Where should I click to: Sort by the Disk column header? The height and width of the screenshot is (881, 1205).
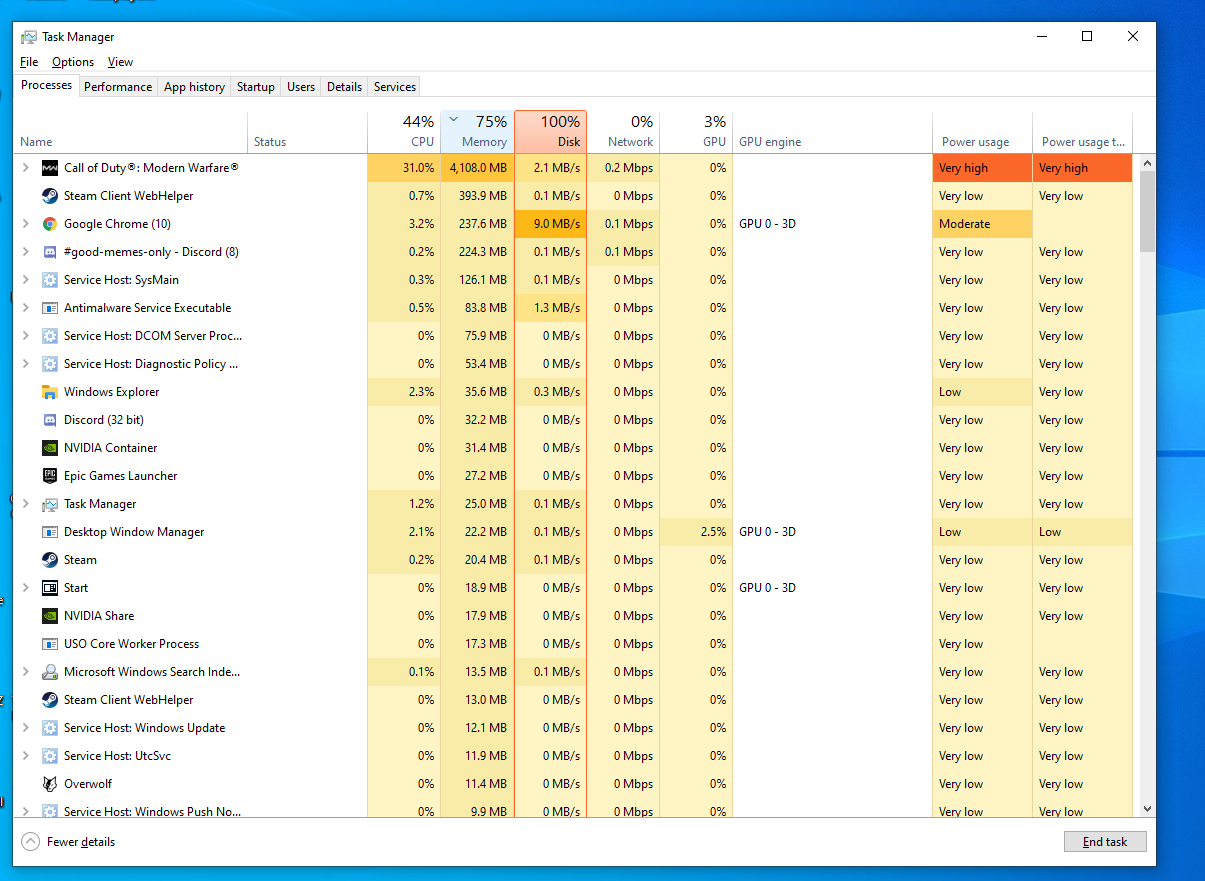tap(550, 131)
